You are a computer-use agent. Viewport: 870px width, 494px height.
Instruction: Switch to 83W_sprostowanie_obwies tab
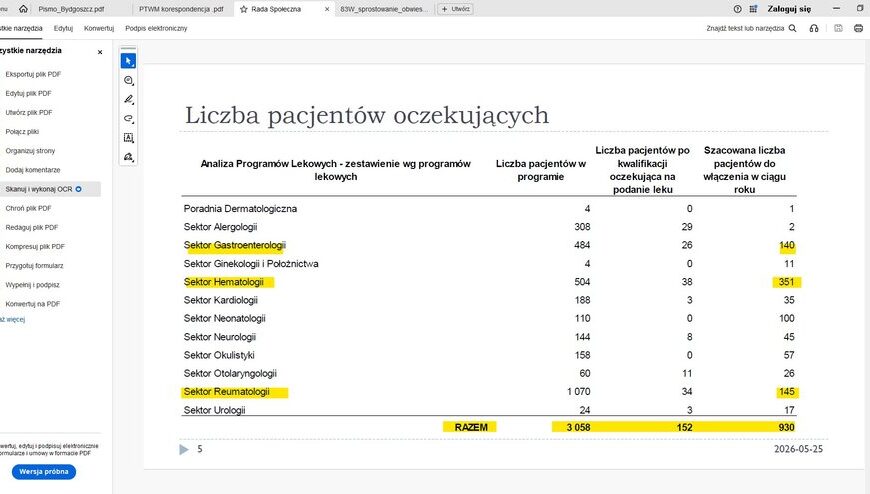[x=384, y=9]
